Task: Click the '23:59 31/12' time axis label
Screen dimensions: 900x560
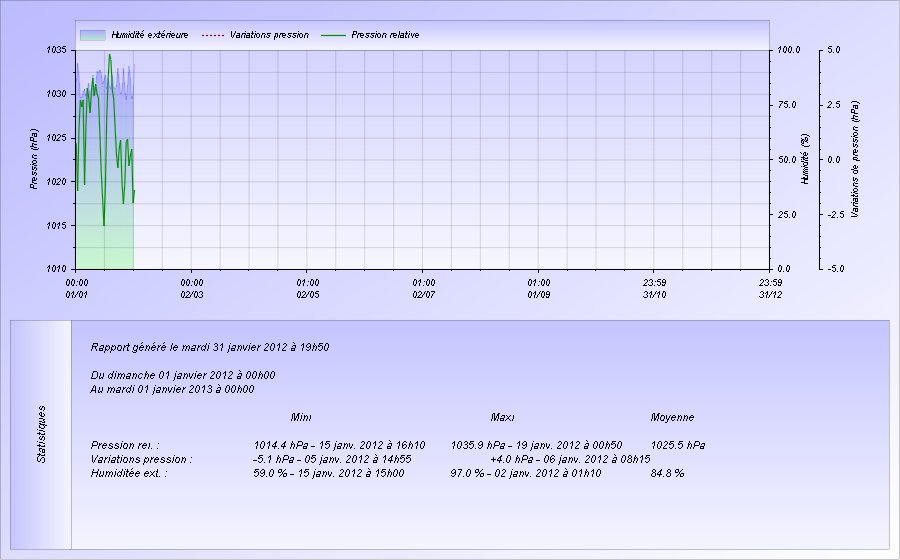Action: (770, 289)
